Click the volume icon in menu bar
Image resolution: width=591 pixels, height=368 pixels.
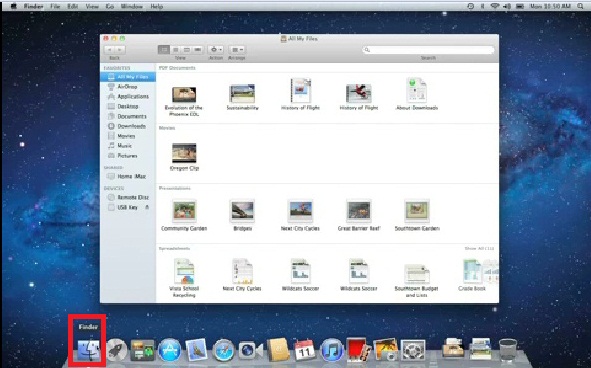(507, 6)
